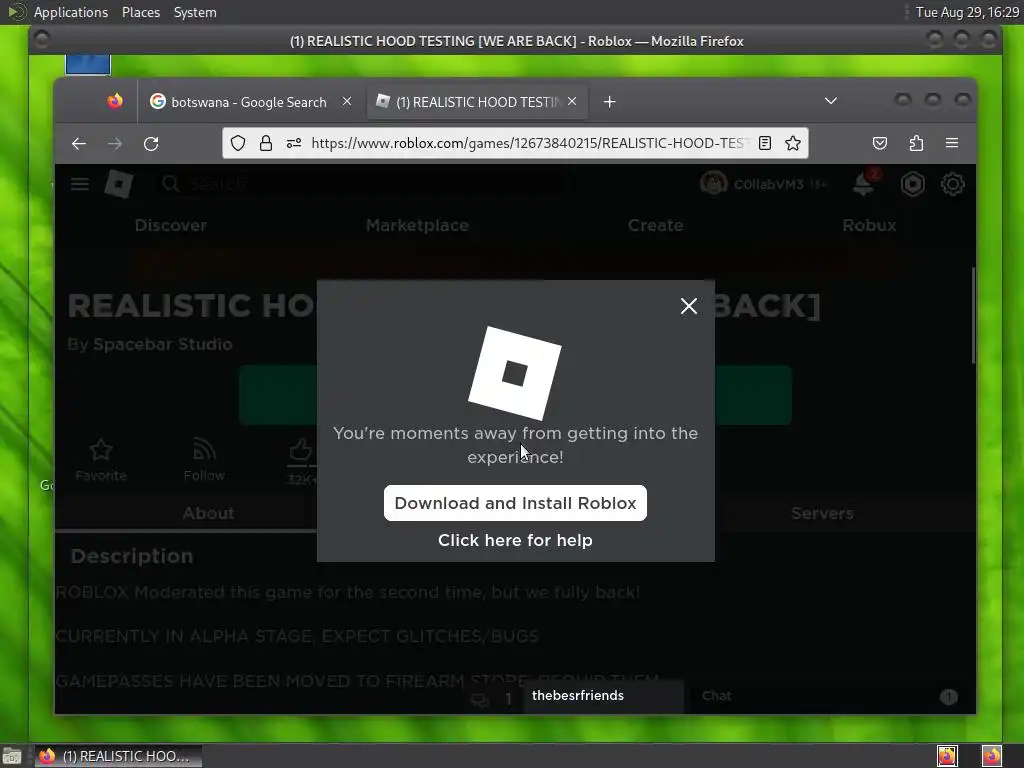Click Download and Install Roblox button

tap(515, 503)
